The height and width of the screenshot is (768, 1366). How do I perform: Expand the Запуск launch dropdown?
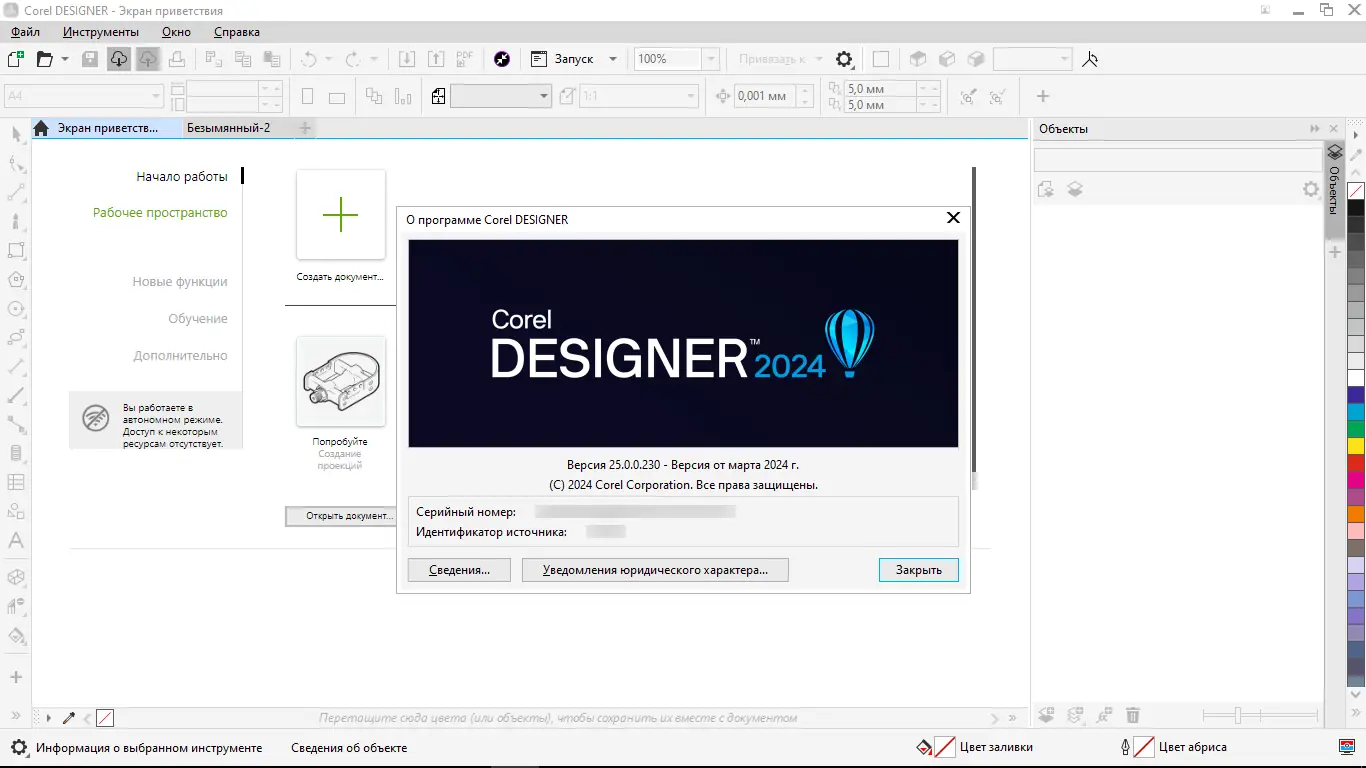pos(613,59)
